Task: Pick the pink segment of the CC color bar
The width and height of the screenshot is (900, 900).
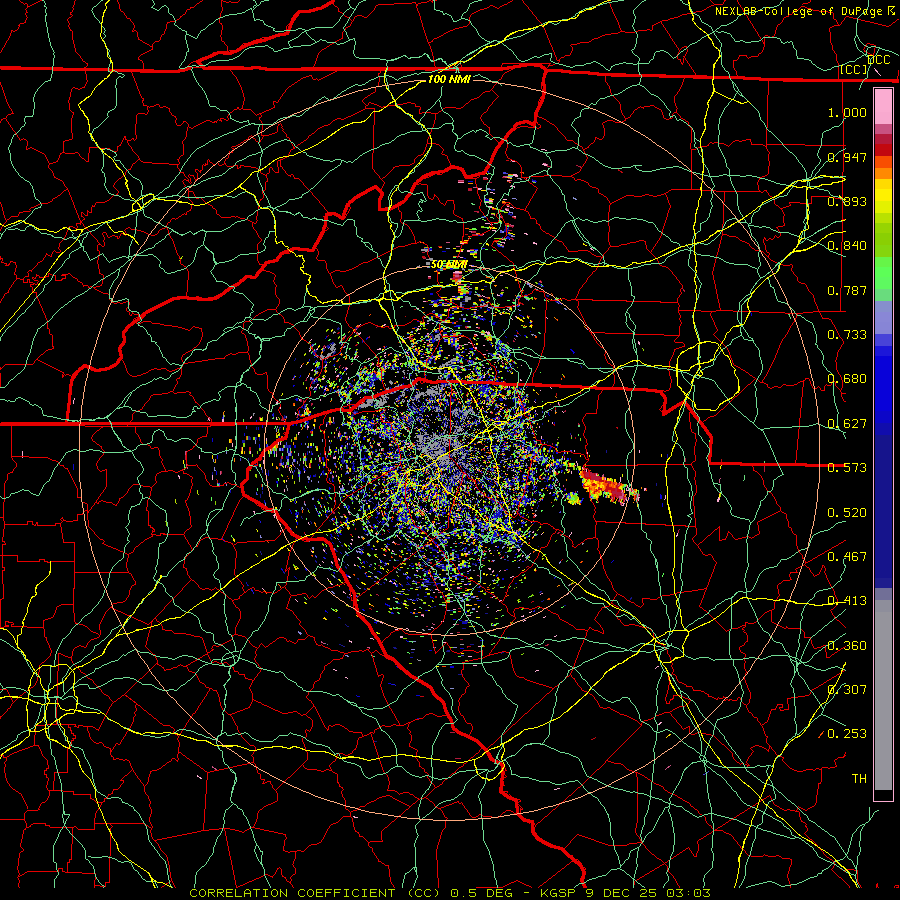Action: 883,107
